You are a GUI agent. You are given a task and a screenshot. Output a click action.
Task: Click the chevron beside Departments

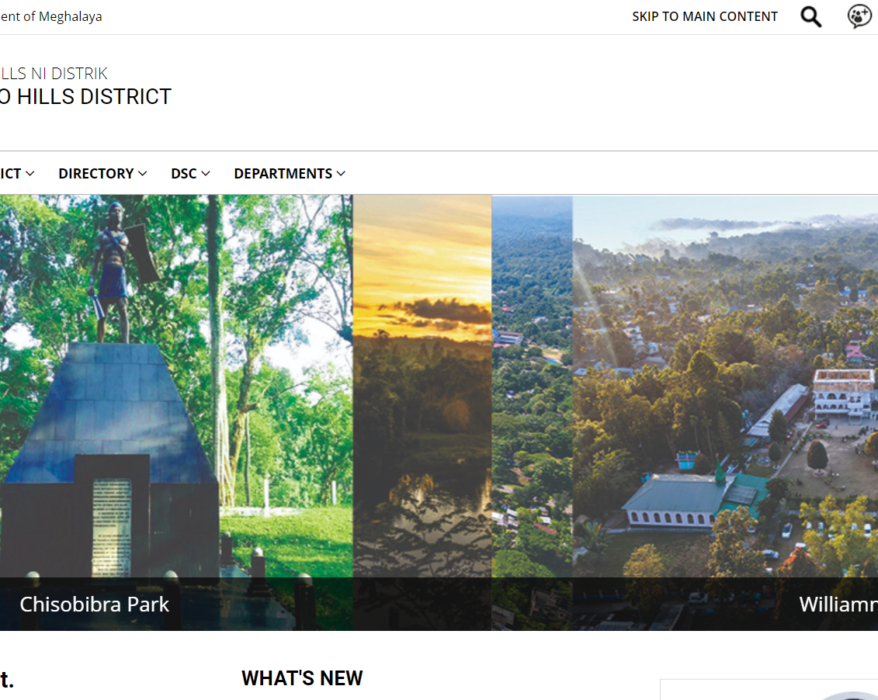pyautogui.click(x=341, y=174)
